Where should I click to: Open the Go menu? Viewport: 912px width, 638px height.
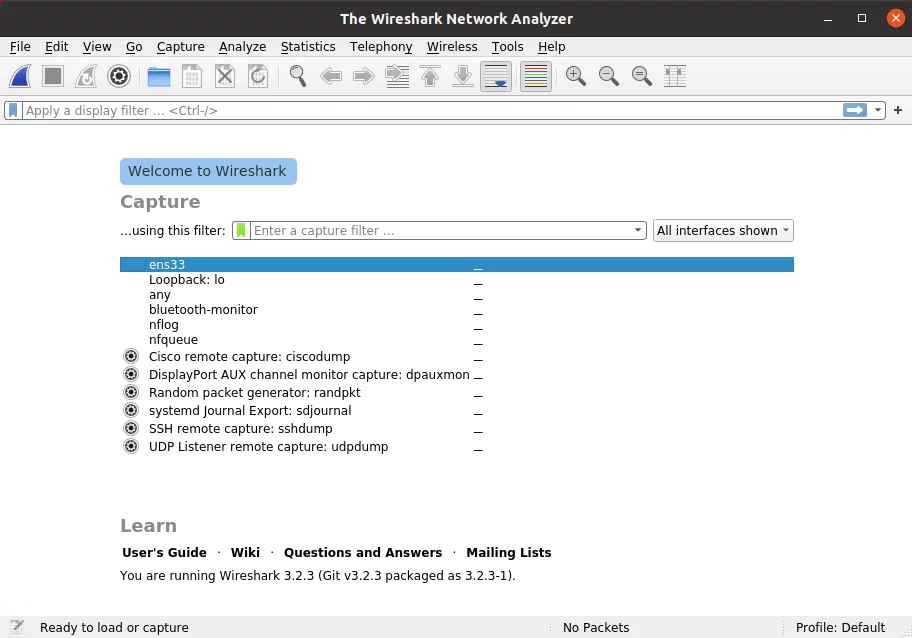tap(134, 47)
